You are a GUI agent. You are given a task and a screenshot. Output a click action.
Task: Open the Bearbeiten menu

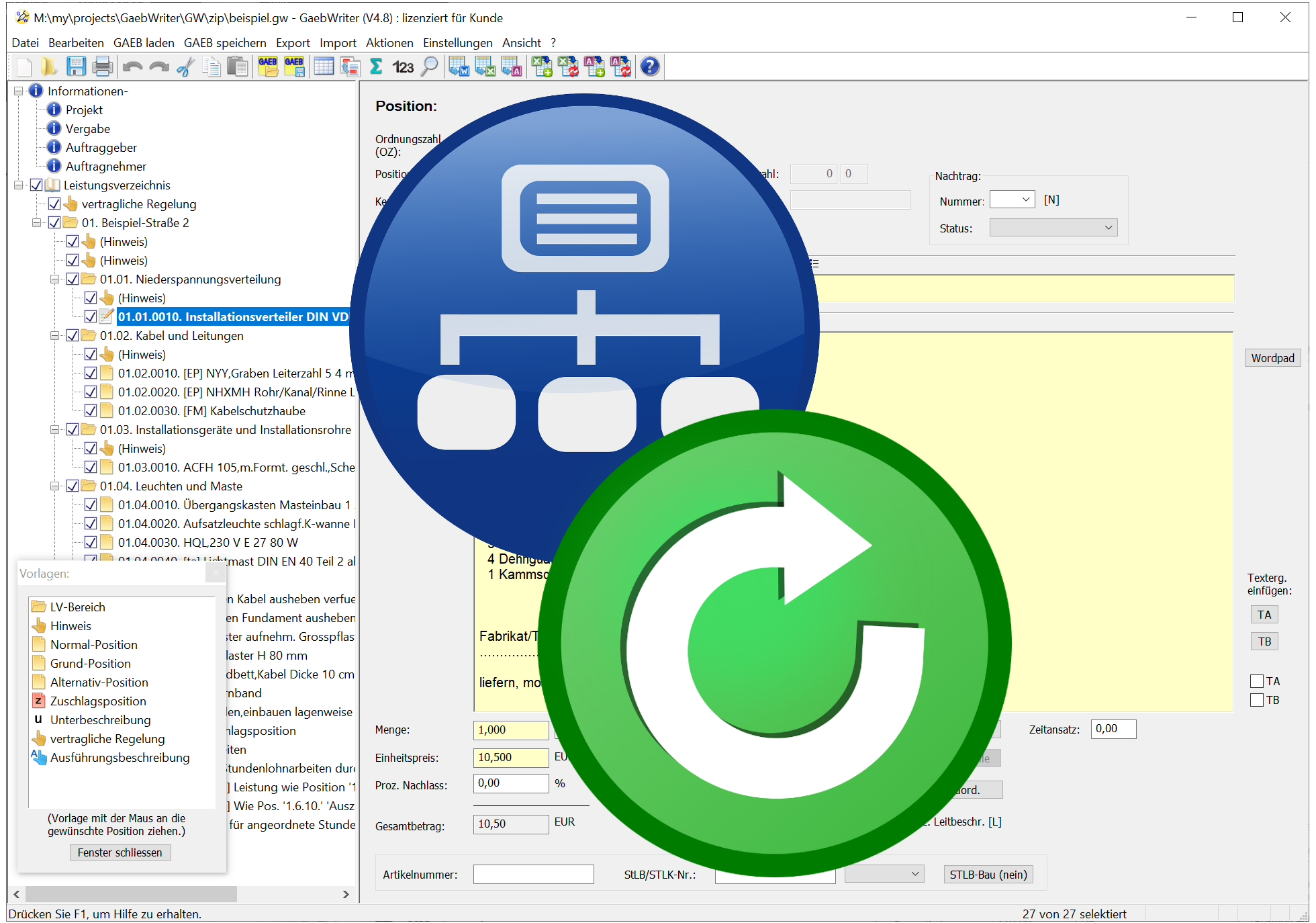pos(76,43)
